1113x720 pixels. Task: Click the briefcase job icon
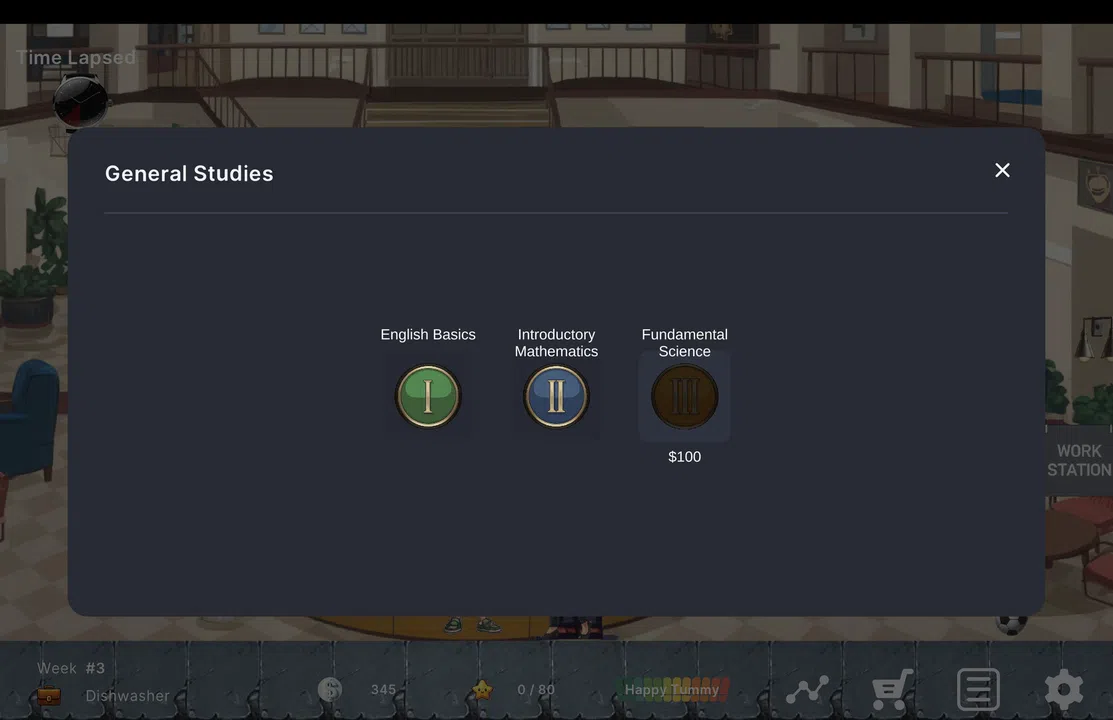click(x=48, y=697)
